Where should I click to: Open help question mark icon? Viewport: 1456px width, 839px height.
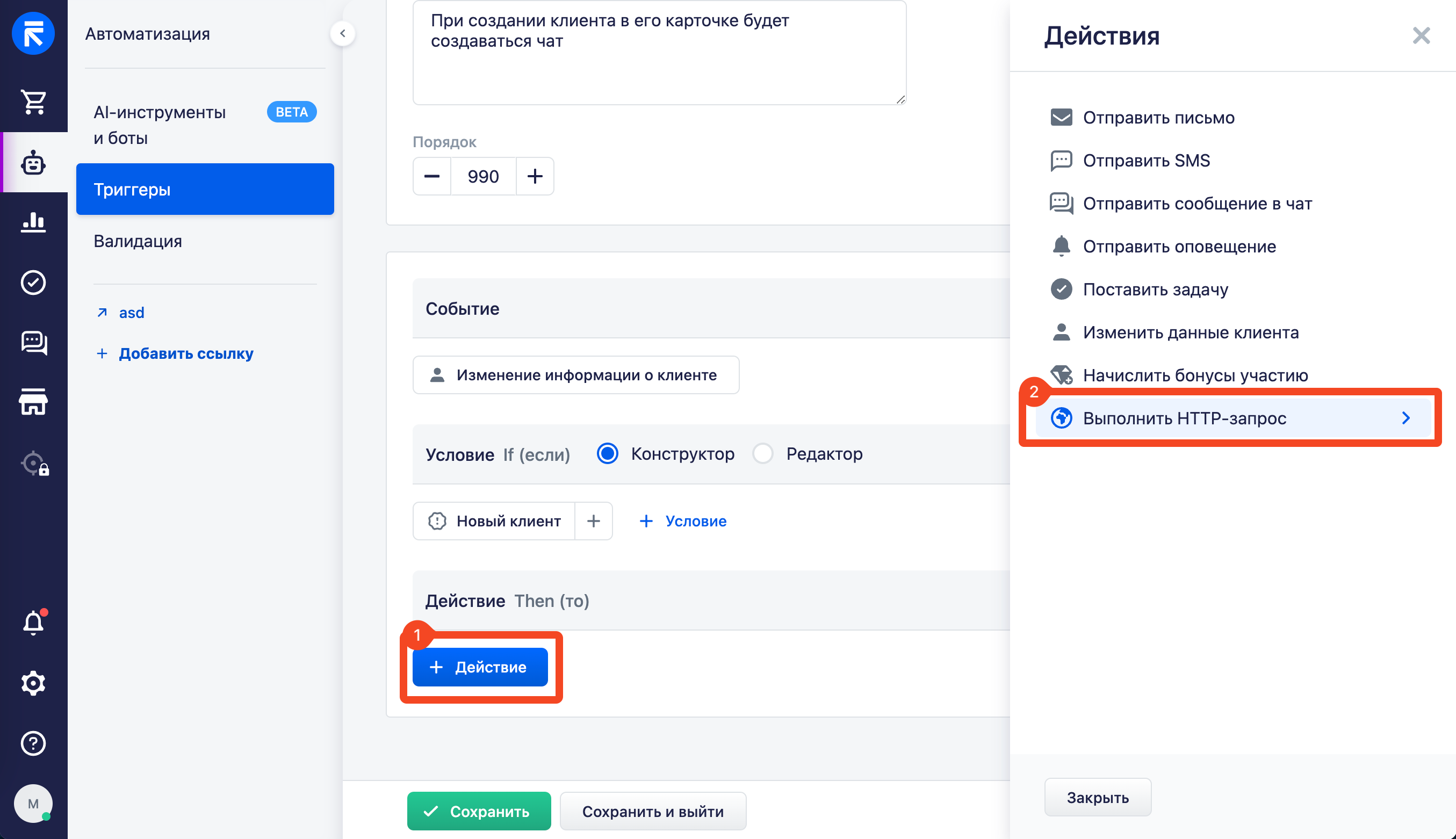(33, 743)
